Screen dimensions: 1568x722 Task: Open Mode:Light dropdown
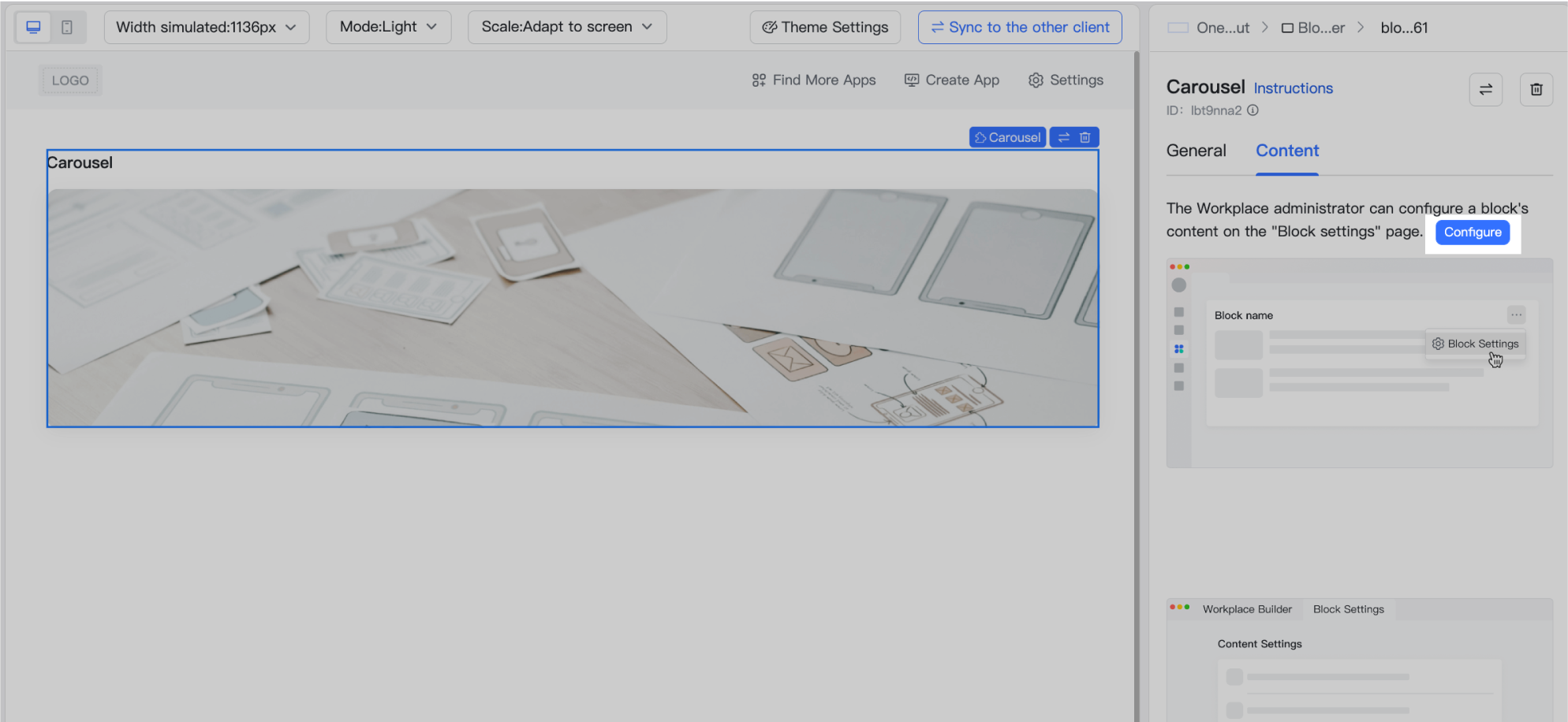click(388, 27)
